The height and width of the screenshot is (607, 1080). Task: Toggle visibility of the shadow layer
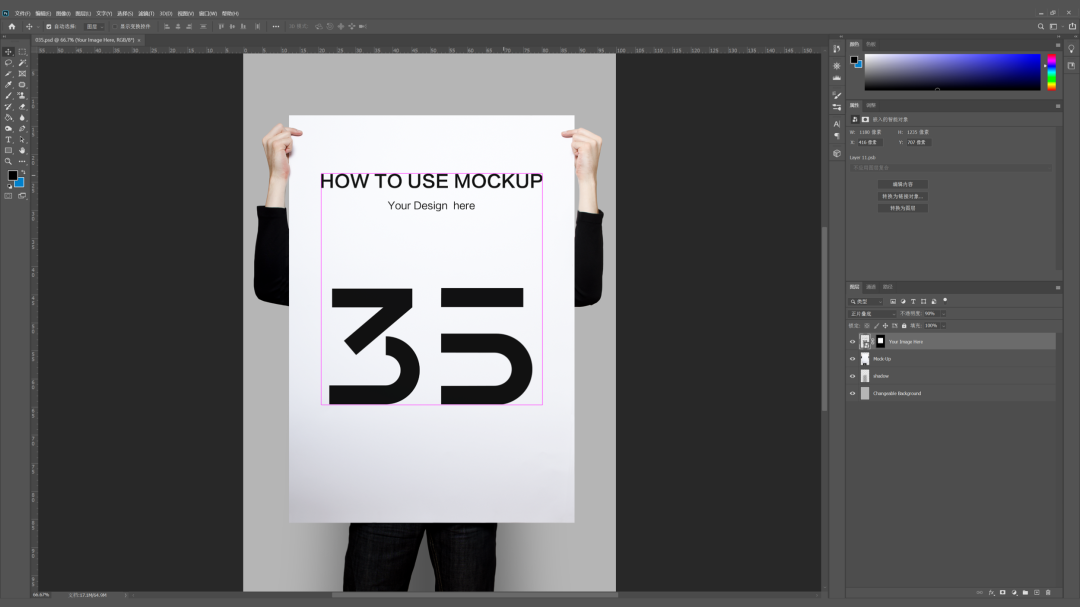click(852, 376)
